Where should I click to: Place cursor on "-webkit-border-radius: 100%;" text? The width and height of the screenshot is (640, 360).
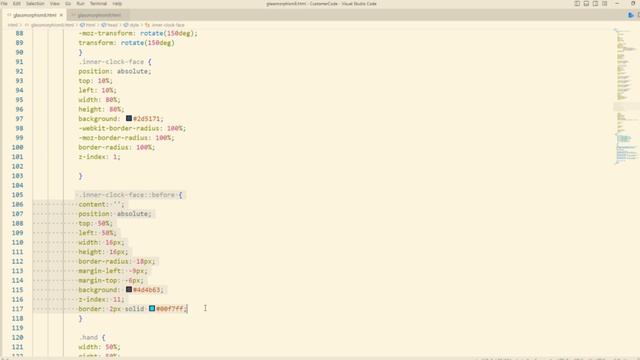point(132,128)
